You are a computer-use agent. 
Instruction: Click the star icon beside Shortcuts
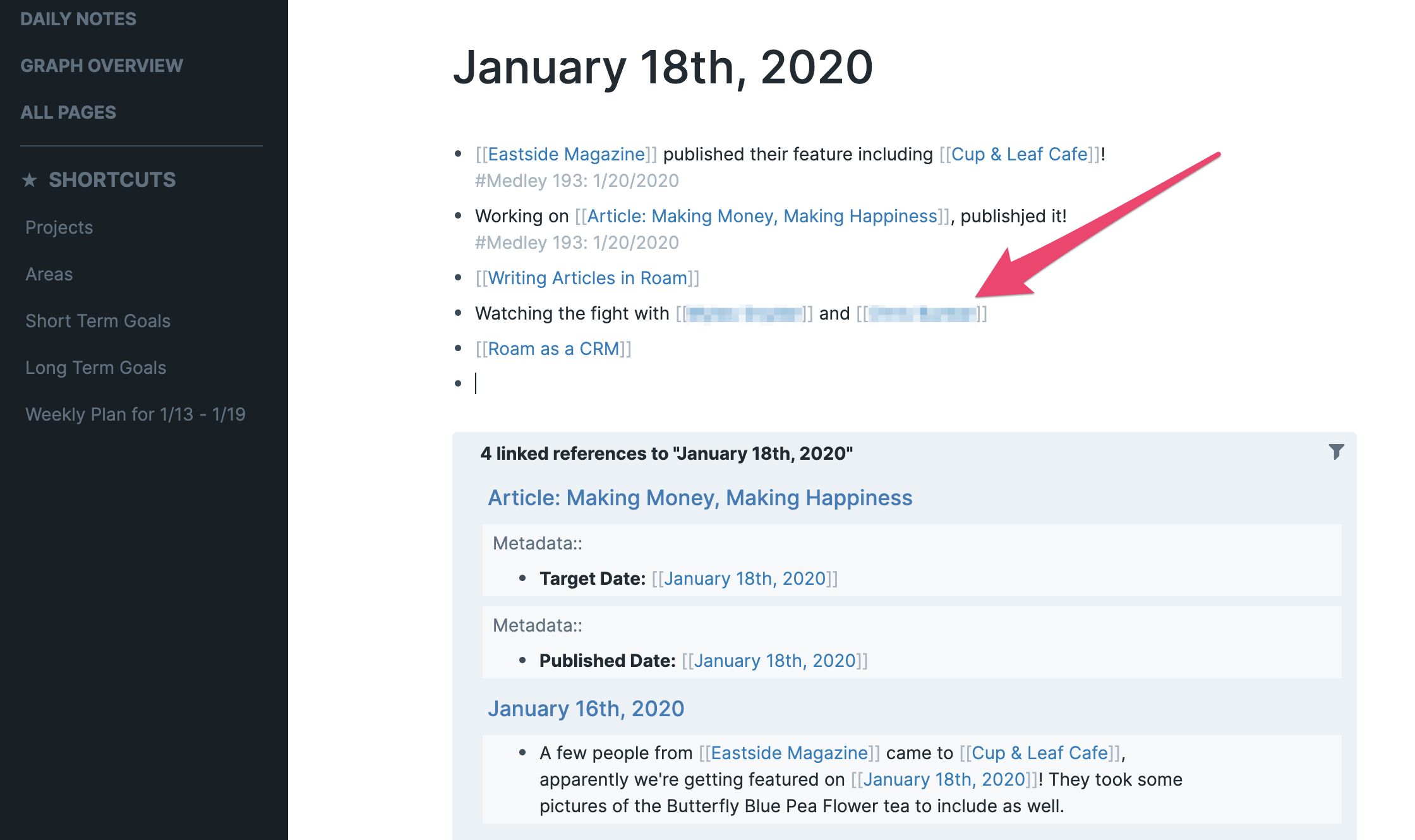point(29,180)
